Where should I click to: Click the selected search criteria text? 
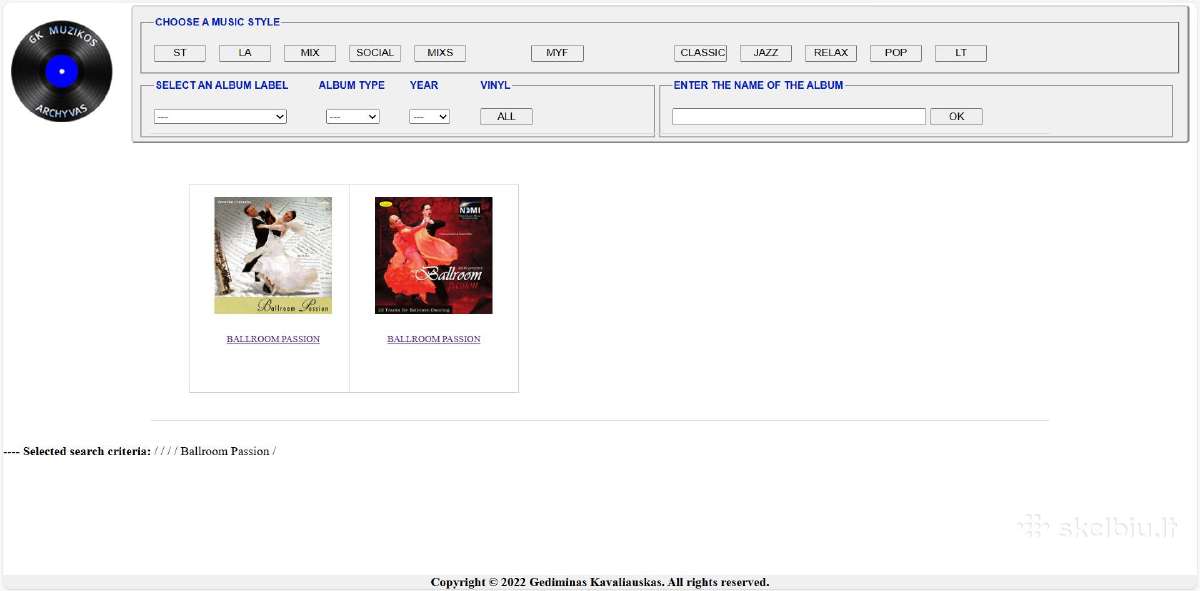point(140,451)
